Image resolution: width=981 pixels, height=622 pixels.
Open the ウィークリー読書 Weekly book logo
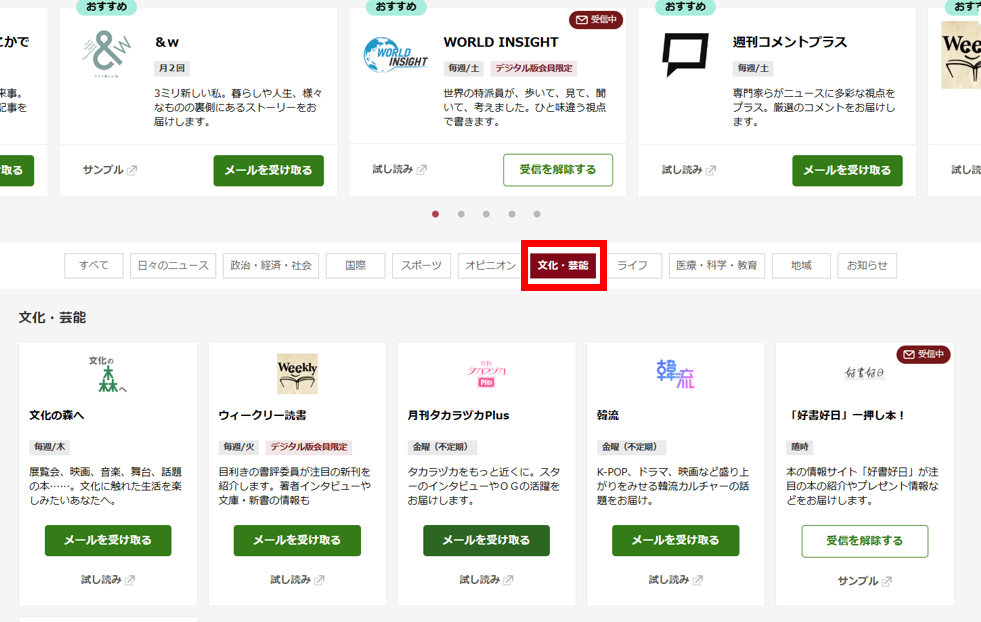pos(297,374)
